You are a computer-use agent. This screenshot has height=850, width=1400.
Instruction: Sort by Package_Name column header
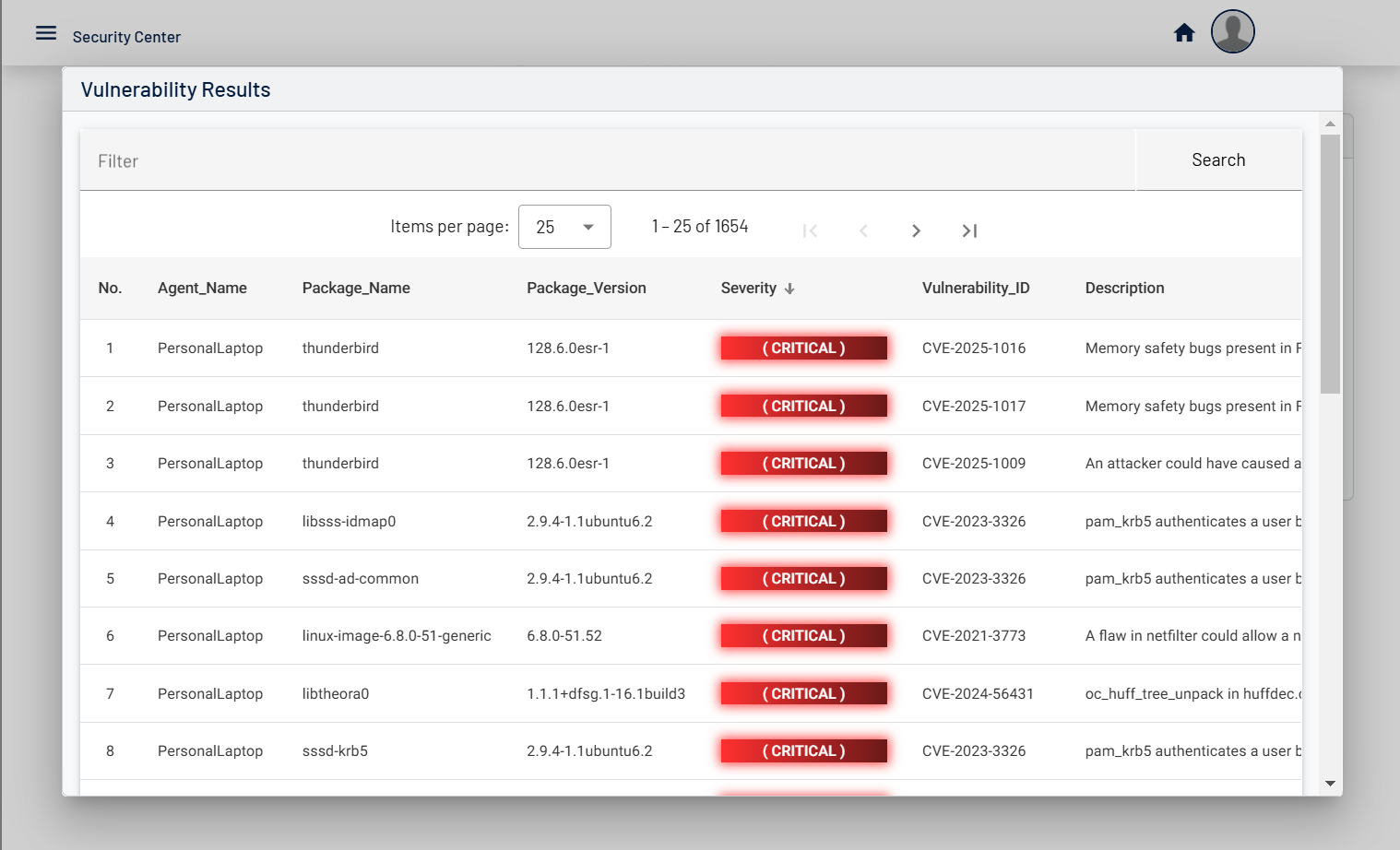click(x=356, y=289)
